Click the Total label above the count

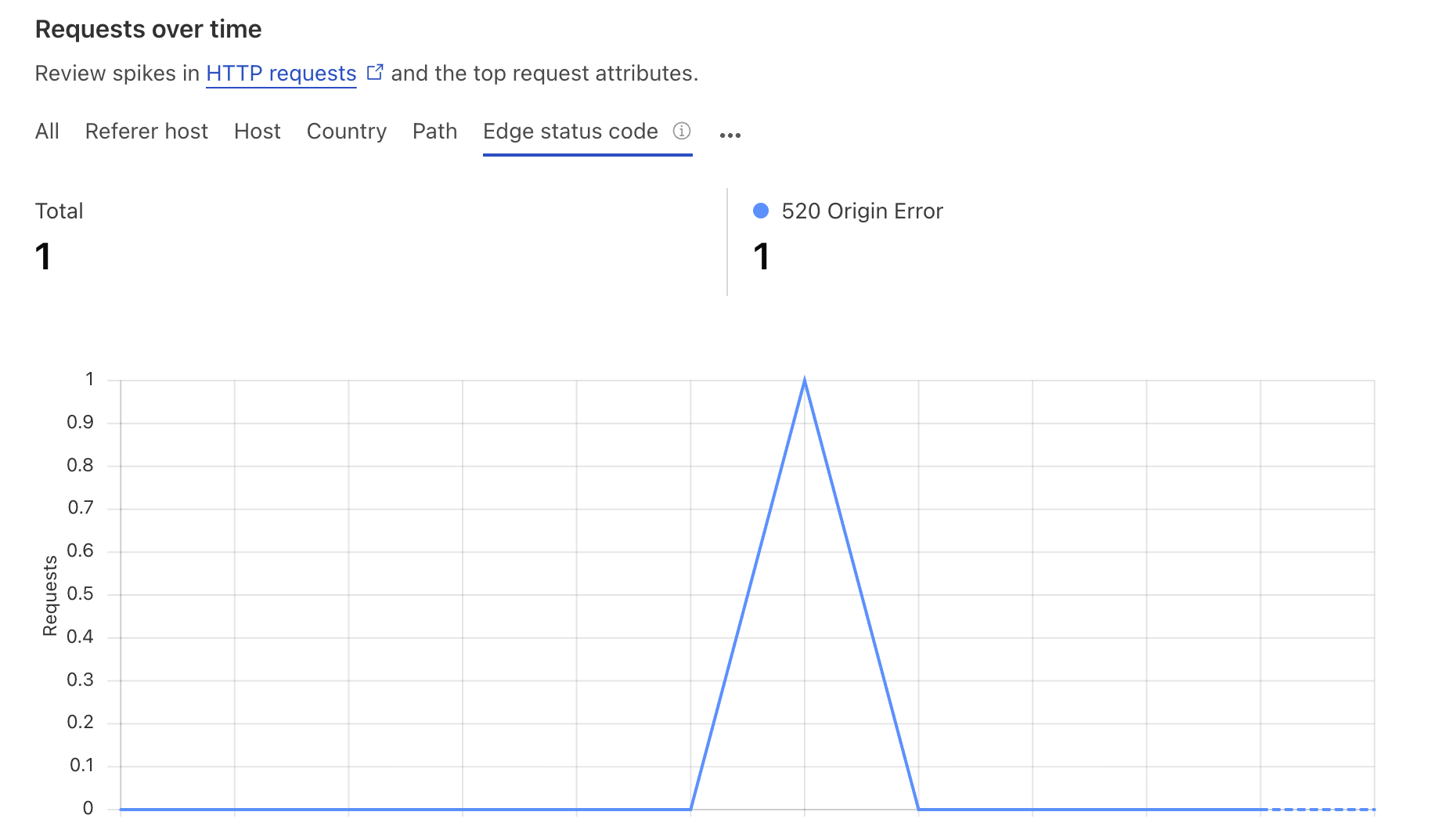pos(59,211)
